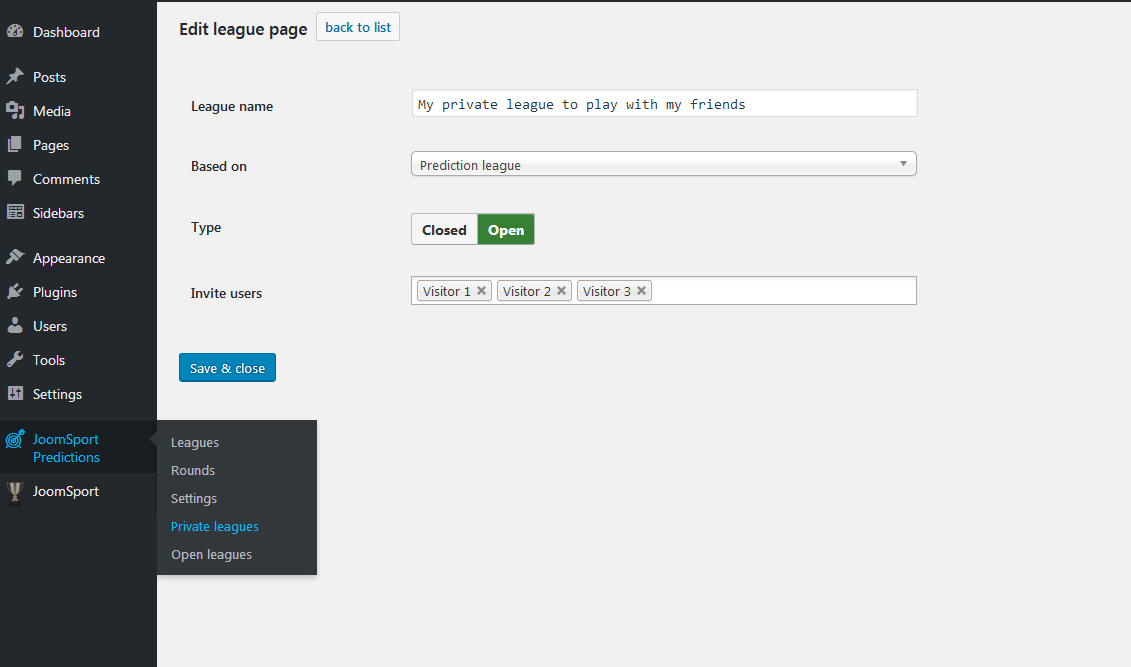Screen dimensions: 1131x667
Task: Click the Sidebars layout icon
Action: point(15,212)
